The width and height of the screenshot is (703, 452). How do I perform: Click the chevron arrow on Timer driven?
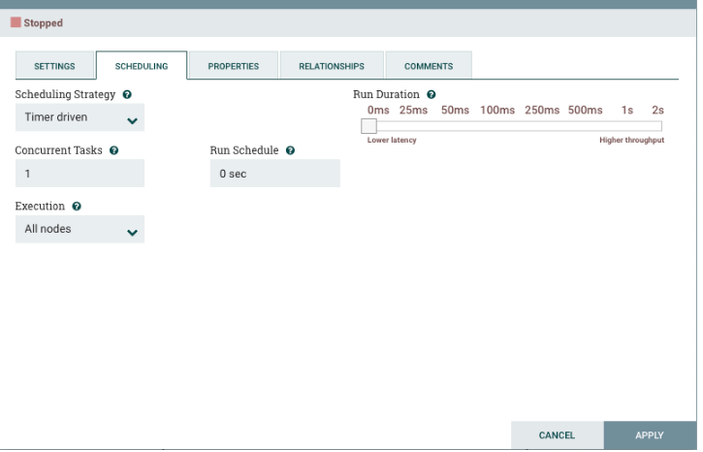[132, 121]
